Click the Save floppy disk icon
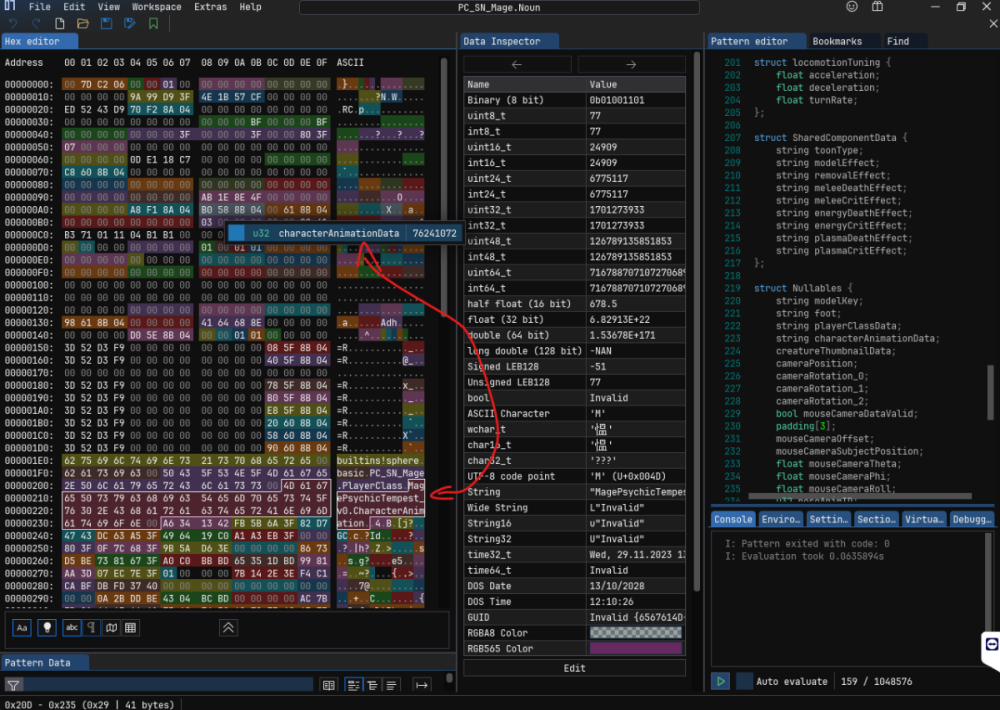The width and height of the screenshot is (1000, 710). tap(107, 23)
